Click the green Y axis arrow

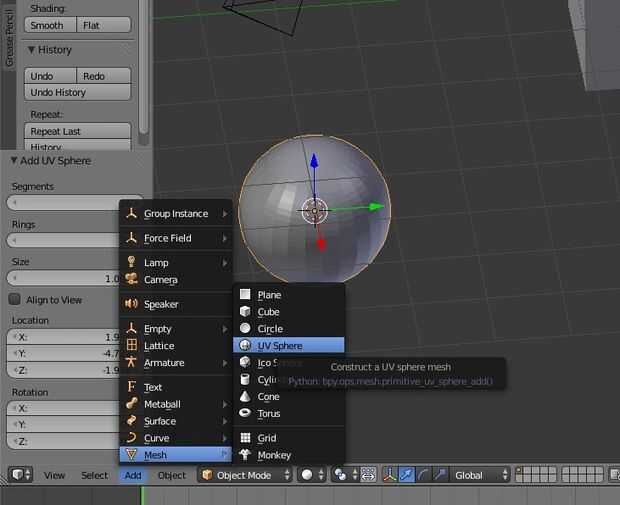click(x=376, y=206)
